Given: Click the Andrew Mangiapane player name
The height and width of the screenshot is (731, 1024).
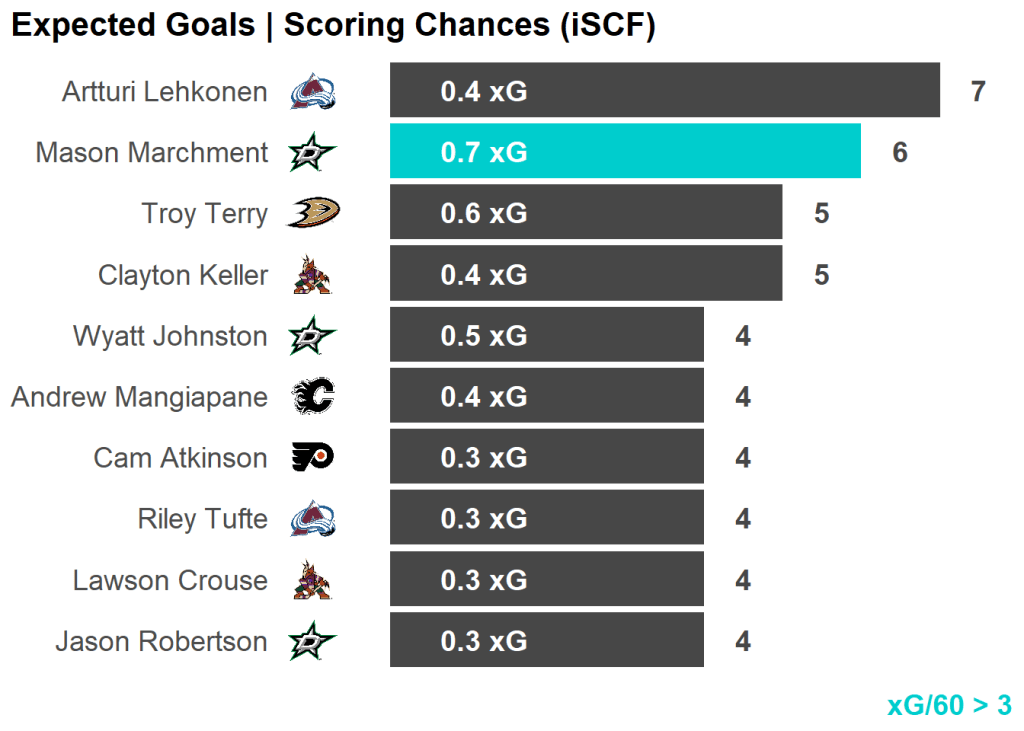Looking at the screenshot, I should coord(139,397).
